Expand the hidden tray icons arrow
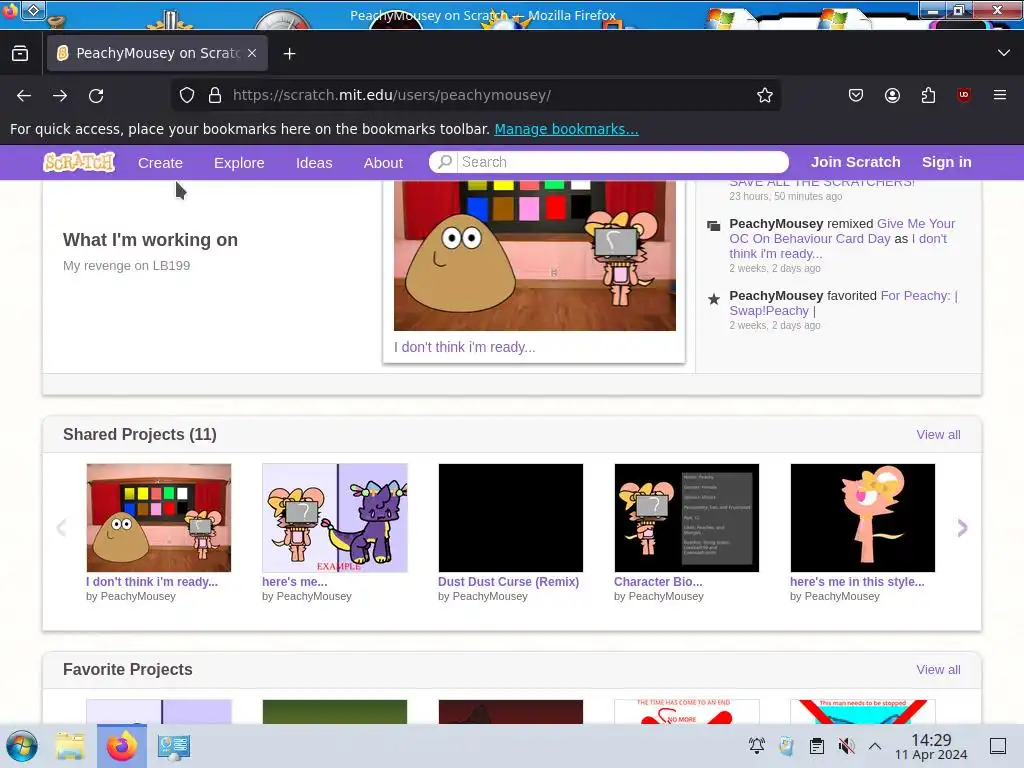 (x=875, y=746)
